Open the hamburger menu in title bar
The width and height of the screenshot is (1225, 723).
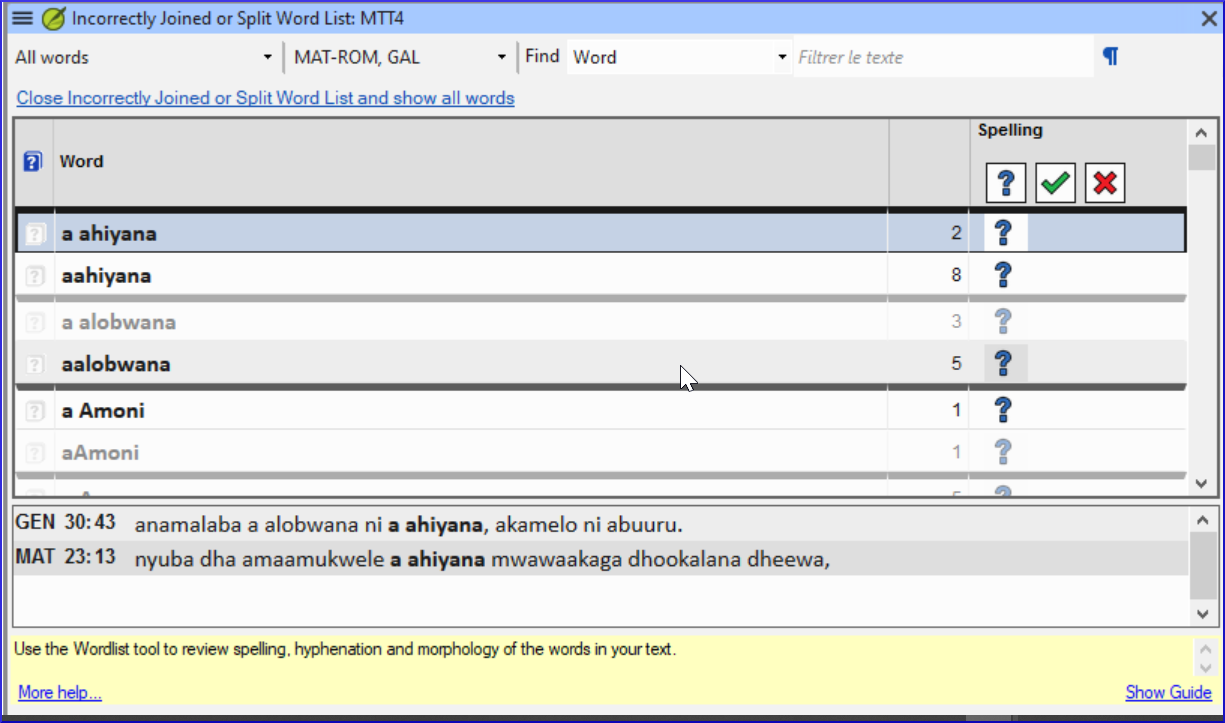tap(22, 18)
